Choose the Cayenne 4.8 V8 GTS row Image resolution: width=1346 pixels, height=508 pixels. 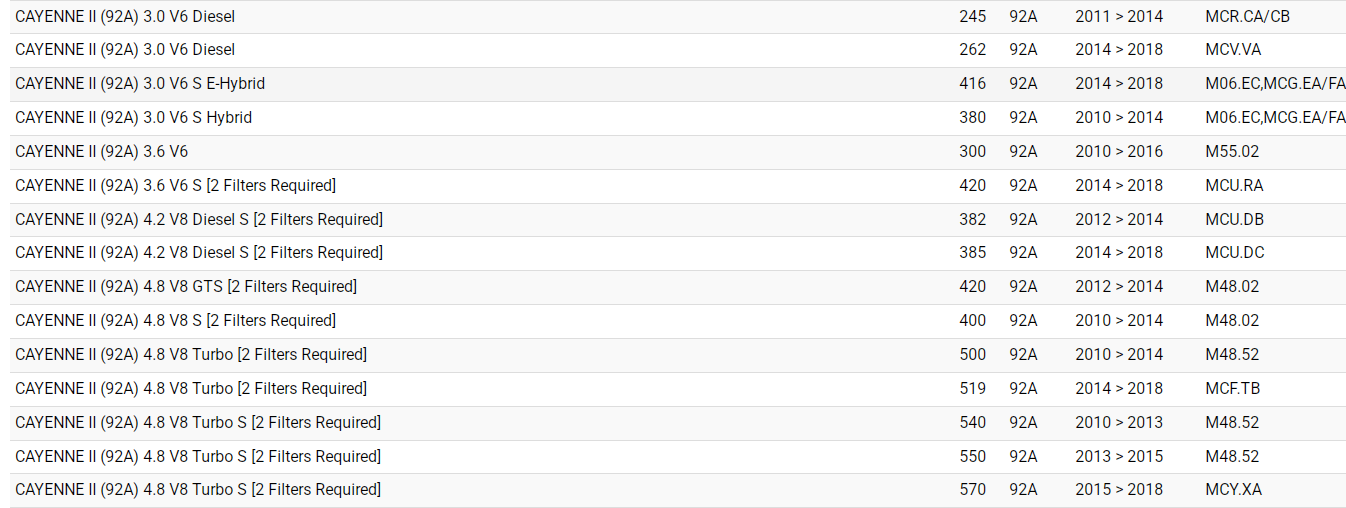[x=186, y=287]
